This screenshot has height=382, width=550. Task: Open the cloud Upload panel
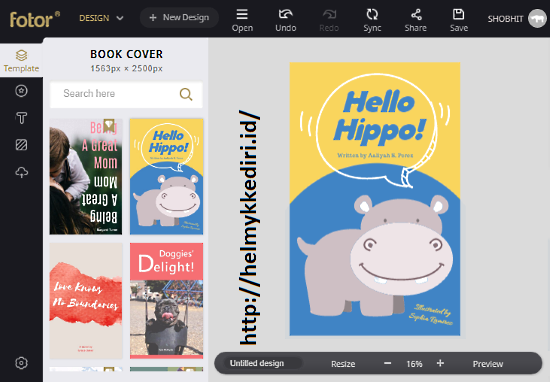coord(21,172)
